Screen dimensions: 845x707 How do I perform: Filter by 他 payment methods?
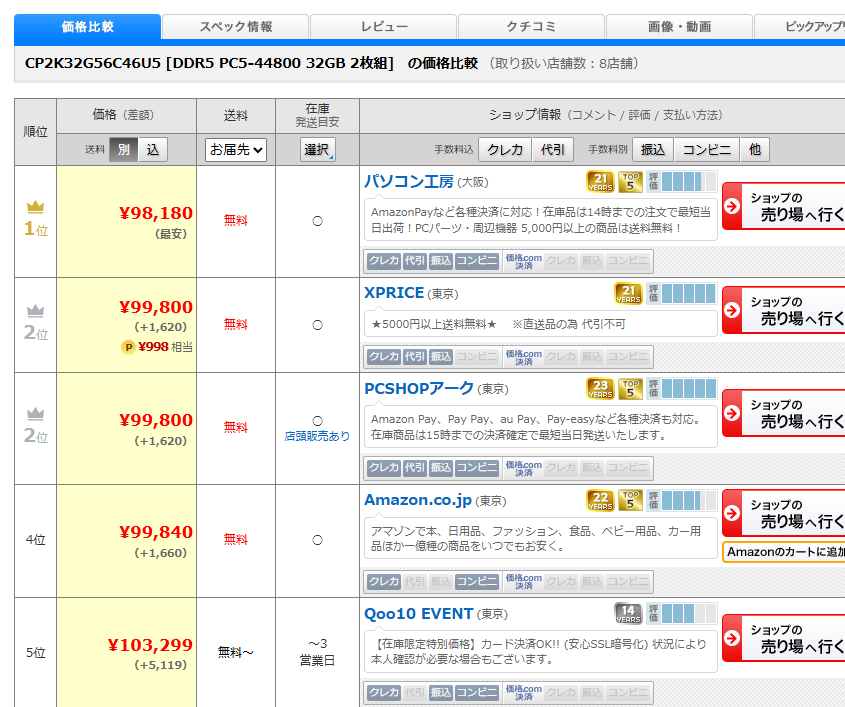point(755,150)
